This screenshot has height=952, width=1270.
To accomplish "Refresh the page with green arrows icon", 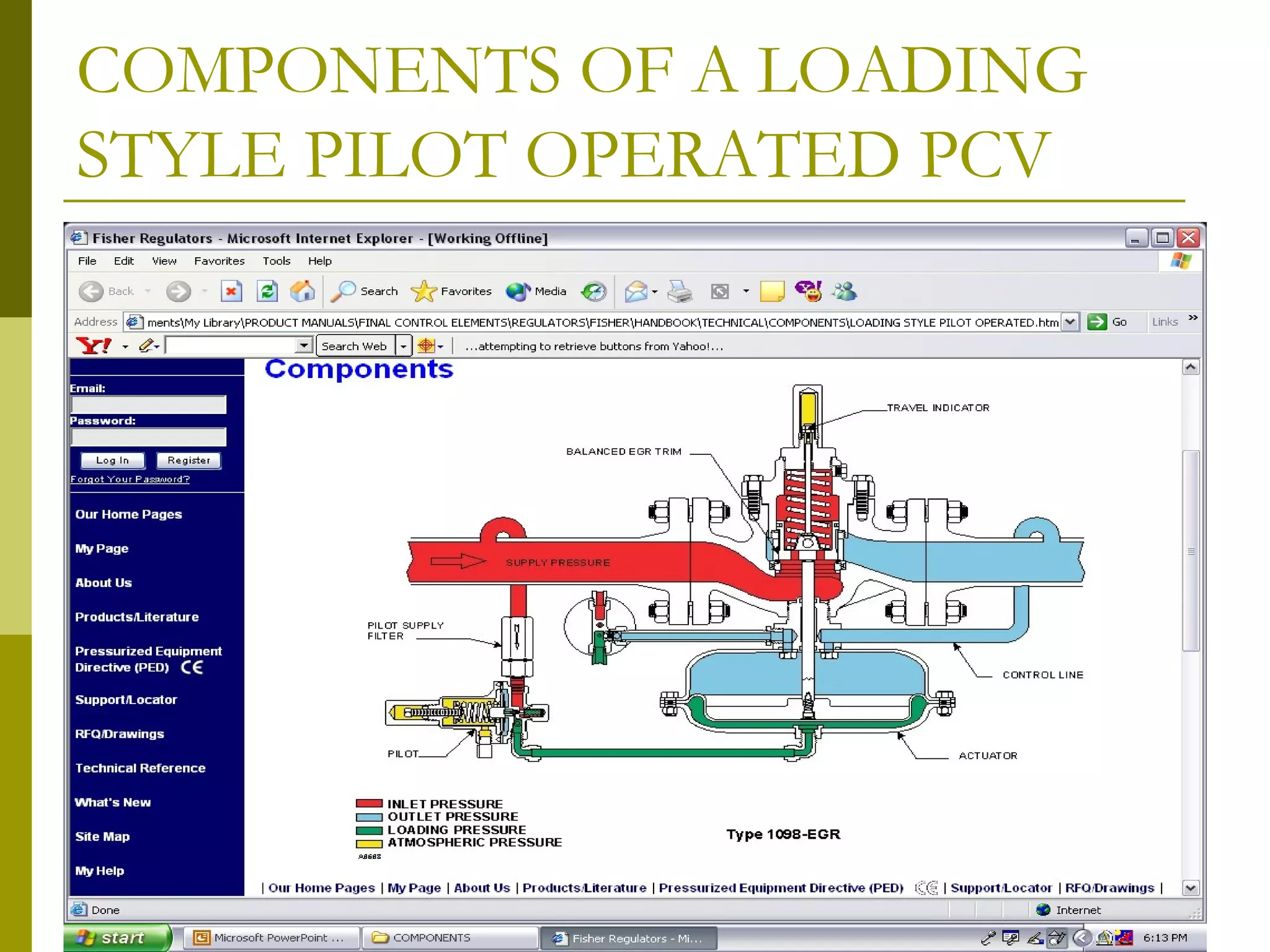I will click(267, 291).
